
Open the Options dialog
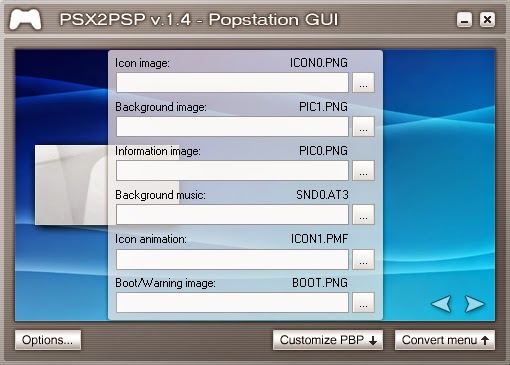click(48, 340)
